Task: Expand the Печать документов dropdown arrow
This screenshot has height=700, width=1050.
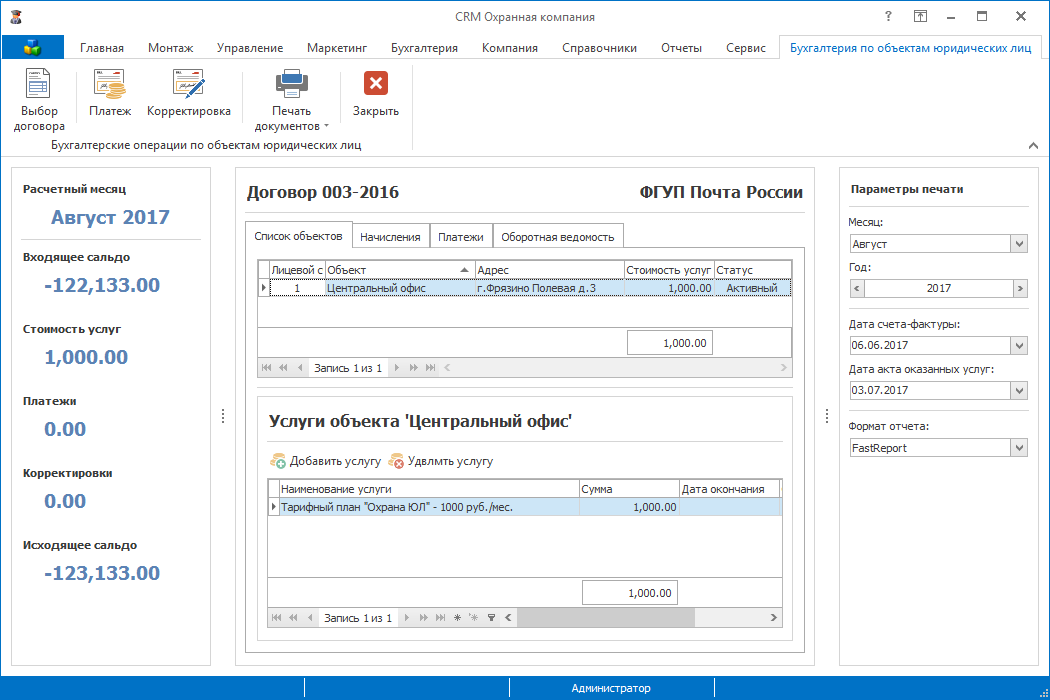Action: pyautogui.click(x=326, y=126)
